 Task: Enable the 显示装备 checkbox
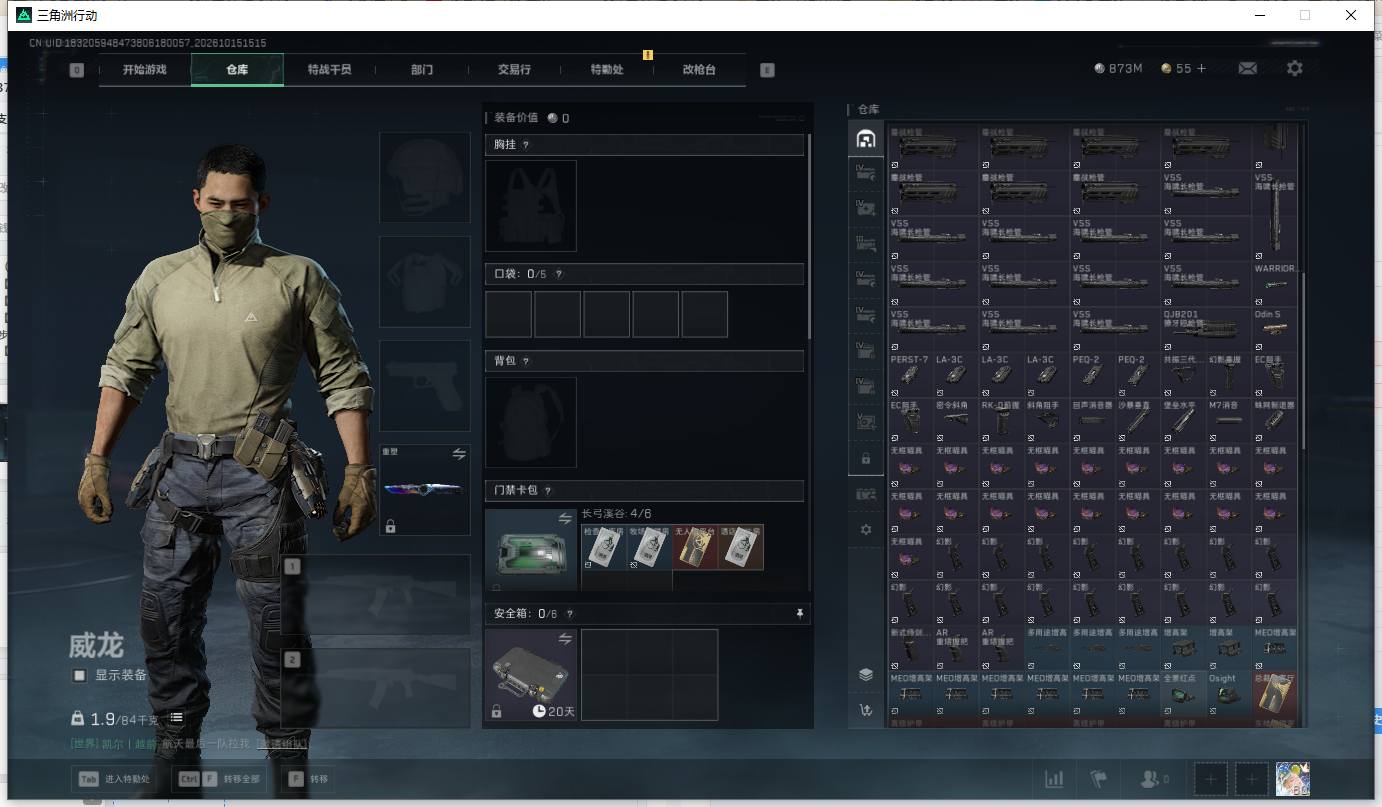[79, 675]
